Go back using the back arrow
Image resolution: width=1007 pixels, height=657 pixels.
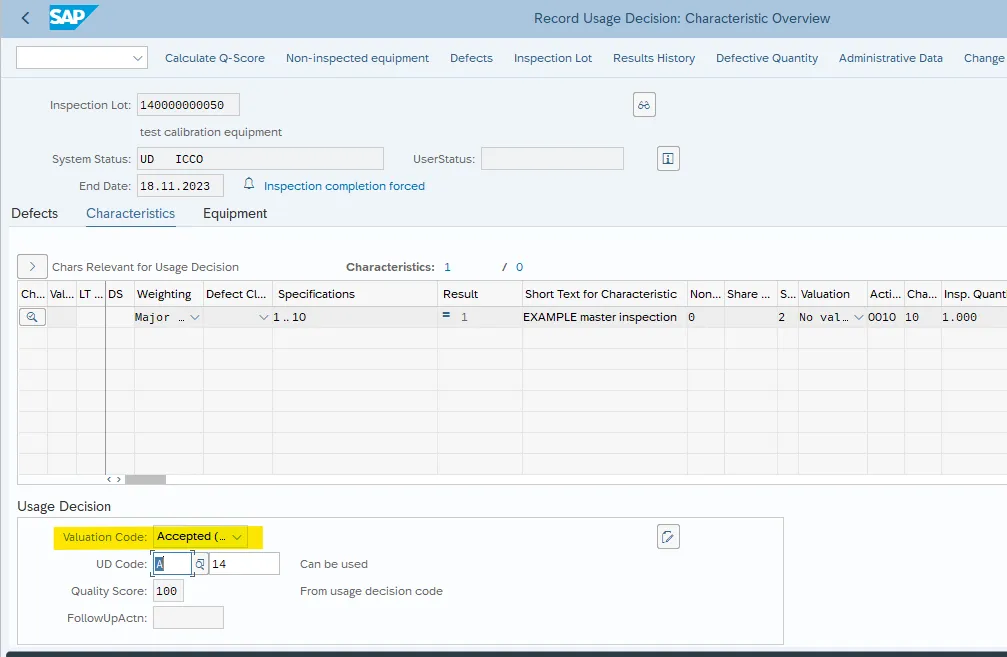pyautogui.click(x=25, y=18)
